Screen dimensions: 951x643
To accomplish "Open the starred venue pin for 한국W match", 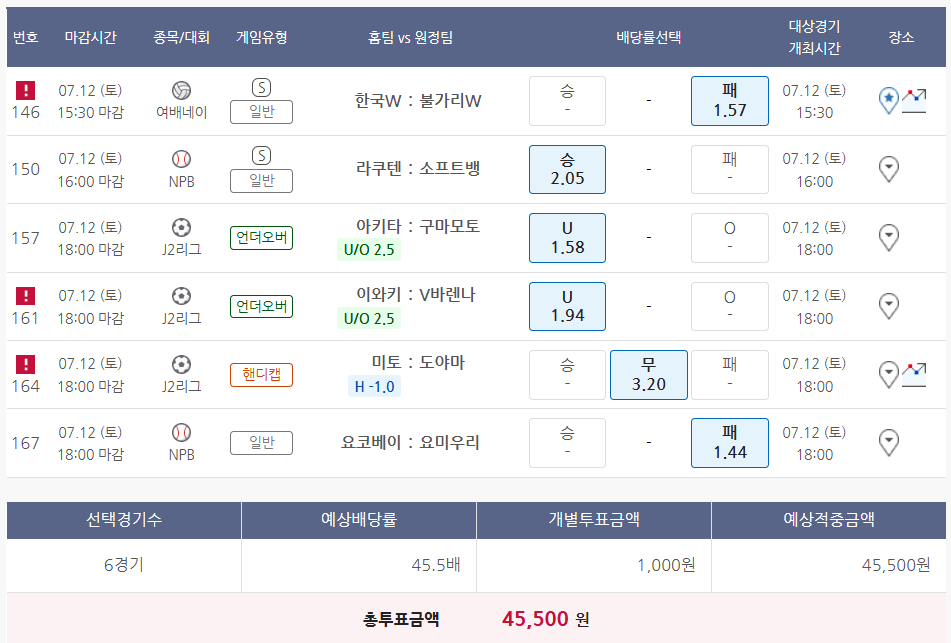I will (x=888, y=100).
